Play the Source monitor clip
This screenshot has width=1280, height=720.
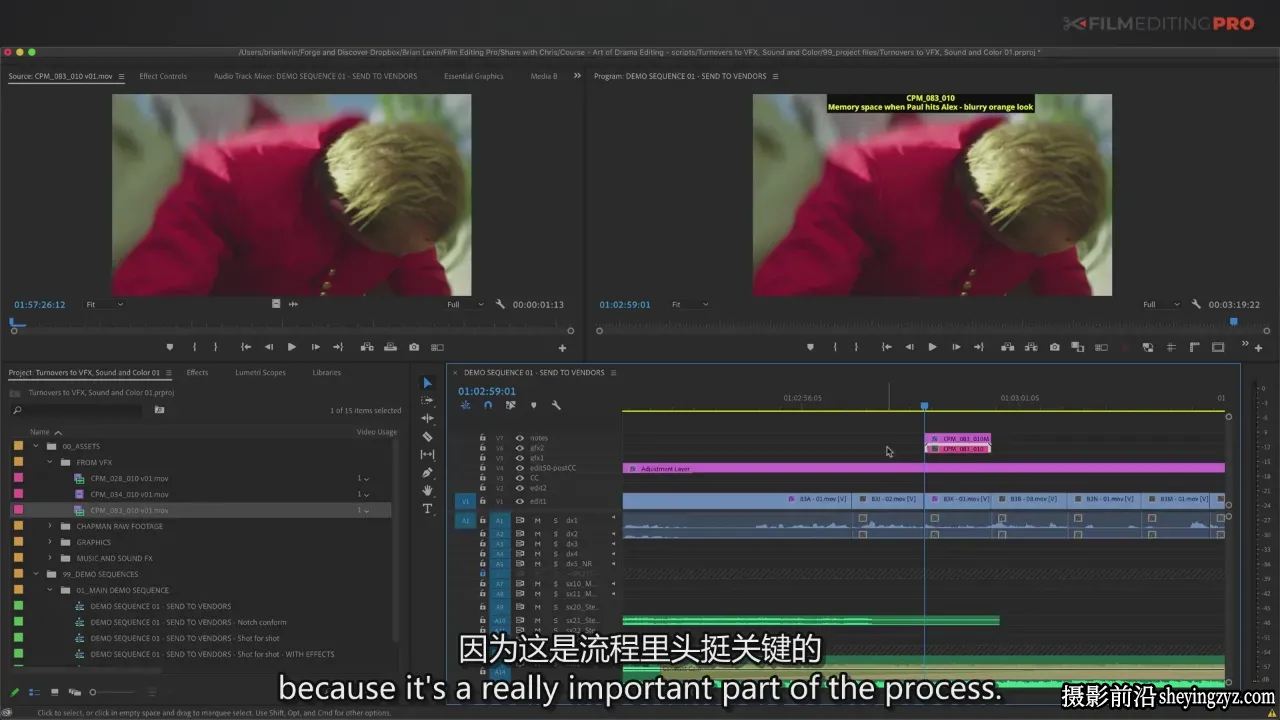point(292,347)
